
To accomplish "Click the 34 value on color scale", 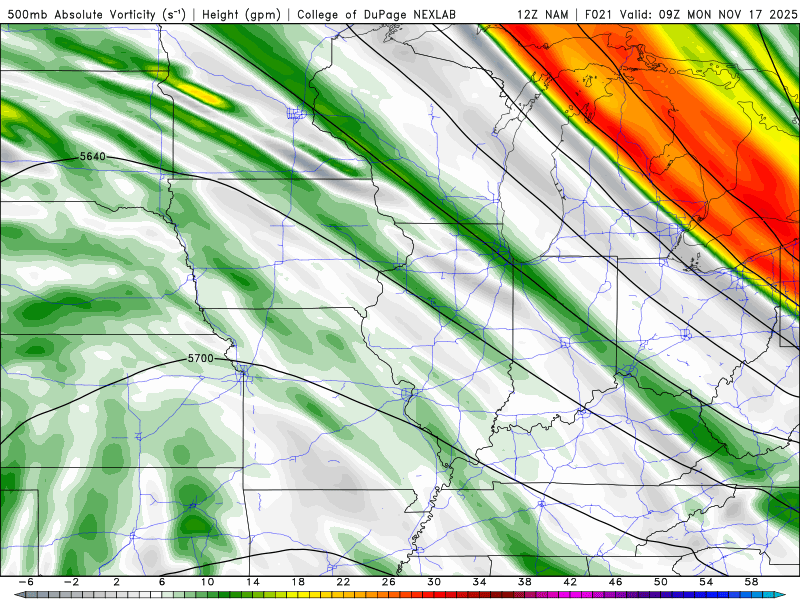I will 479,582.
